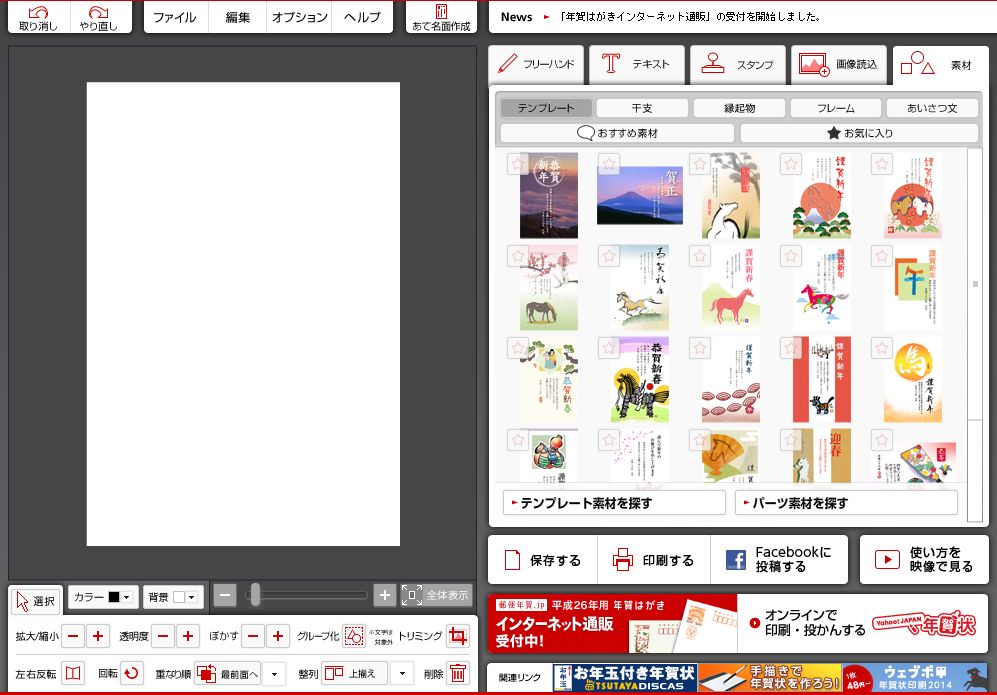Click 印刷する to print the card
The image size is (997, 695).
[x=654, y=560]
